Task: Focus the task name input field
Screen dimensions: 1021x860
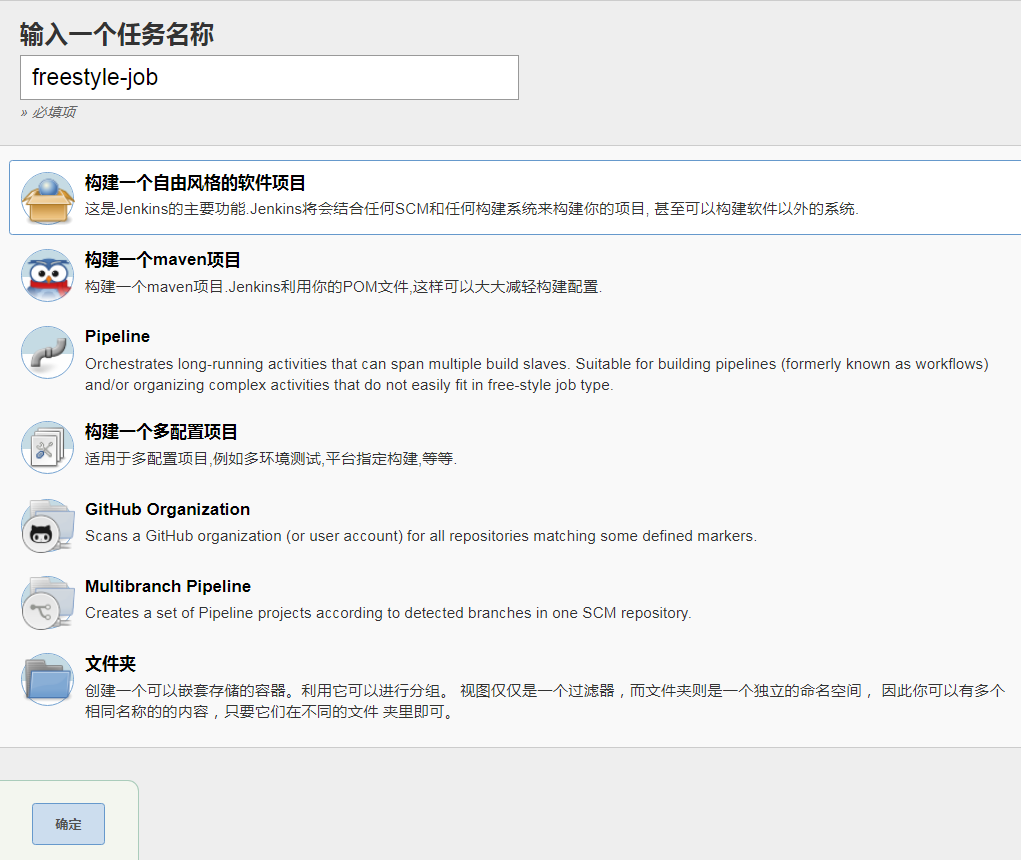Action: pyautogui.click(x=269, y=77)
